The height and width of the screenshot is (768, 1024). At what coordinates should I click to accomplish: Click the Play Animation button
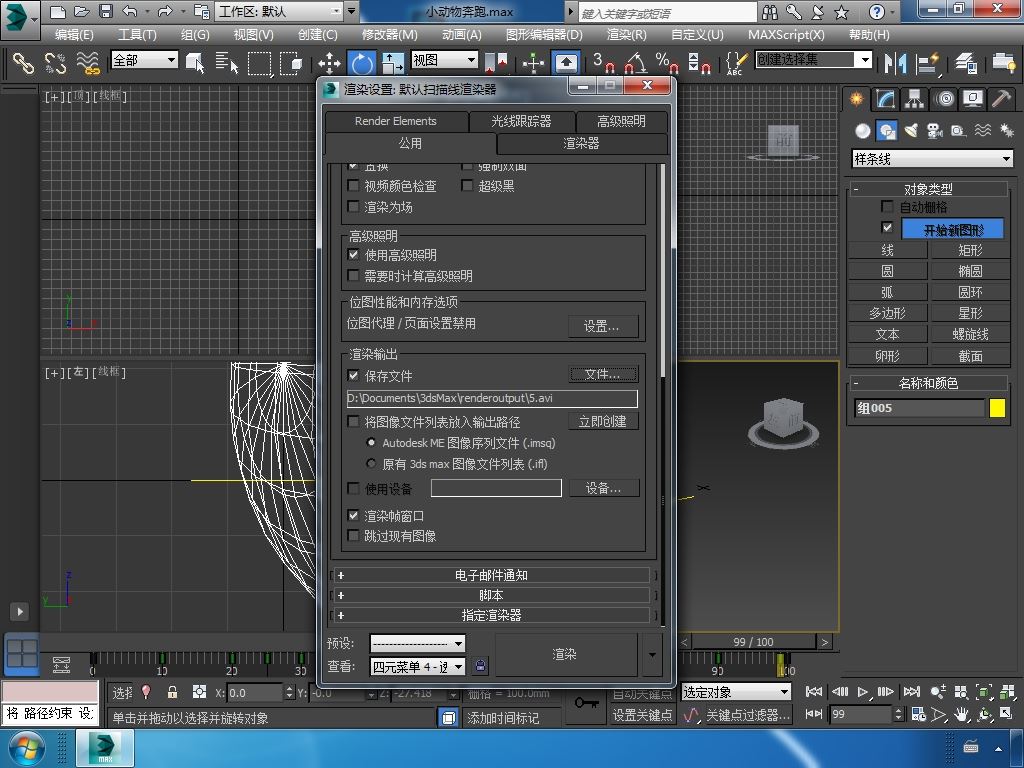tap(862, 692)
